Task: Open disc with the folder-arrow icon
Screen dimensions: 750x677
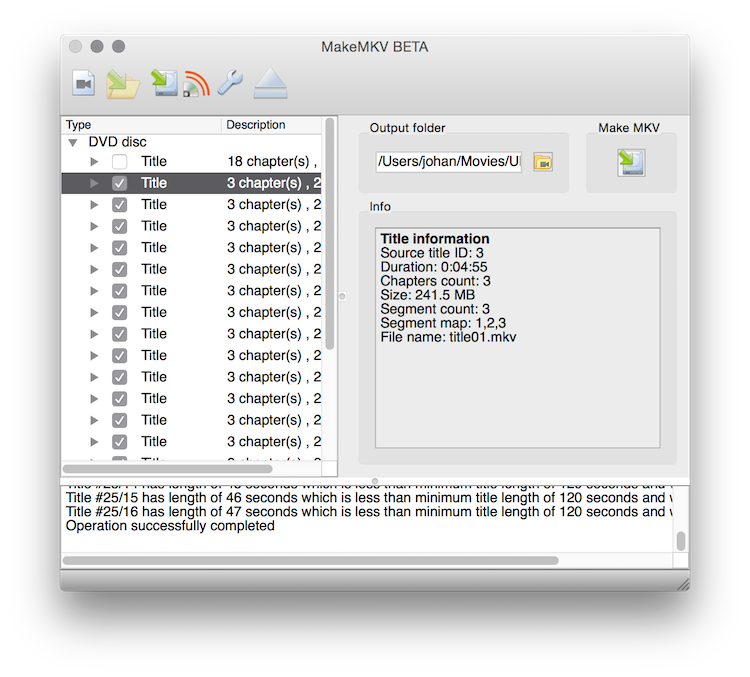Action: coord(122,84)
